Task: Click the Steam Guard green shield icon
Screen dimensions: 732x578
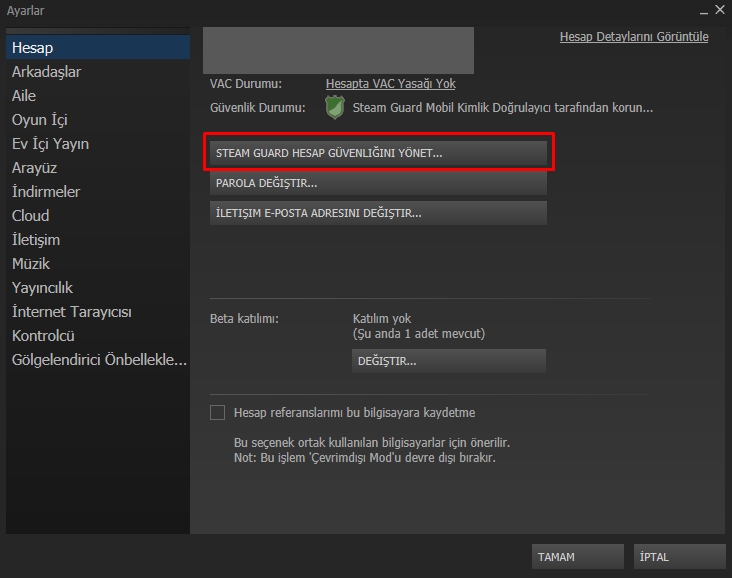Action: (x=335, y=107)
